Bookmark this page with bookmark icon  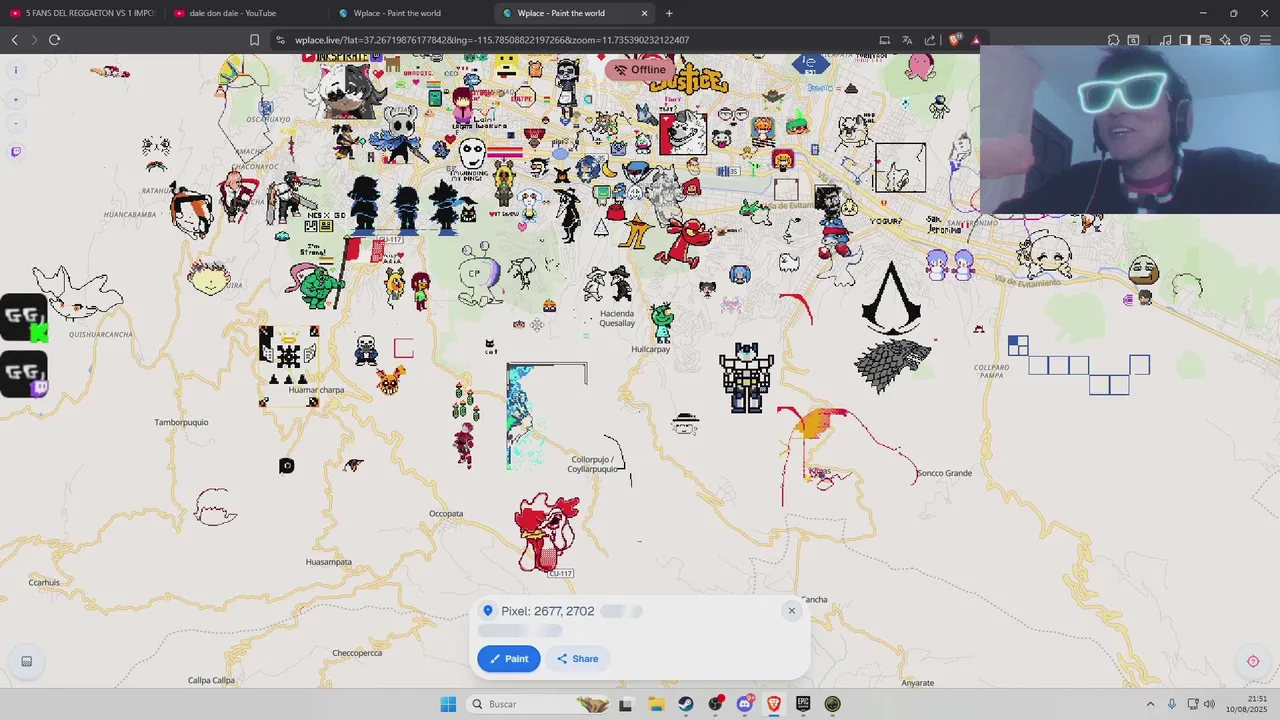point(254,40)
